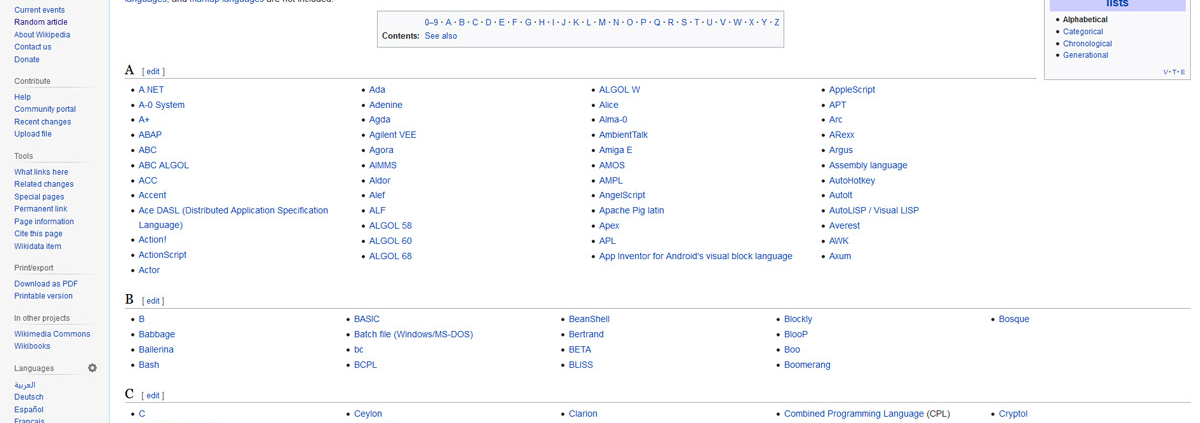Open Bosque language article

tap(1014, 320)
